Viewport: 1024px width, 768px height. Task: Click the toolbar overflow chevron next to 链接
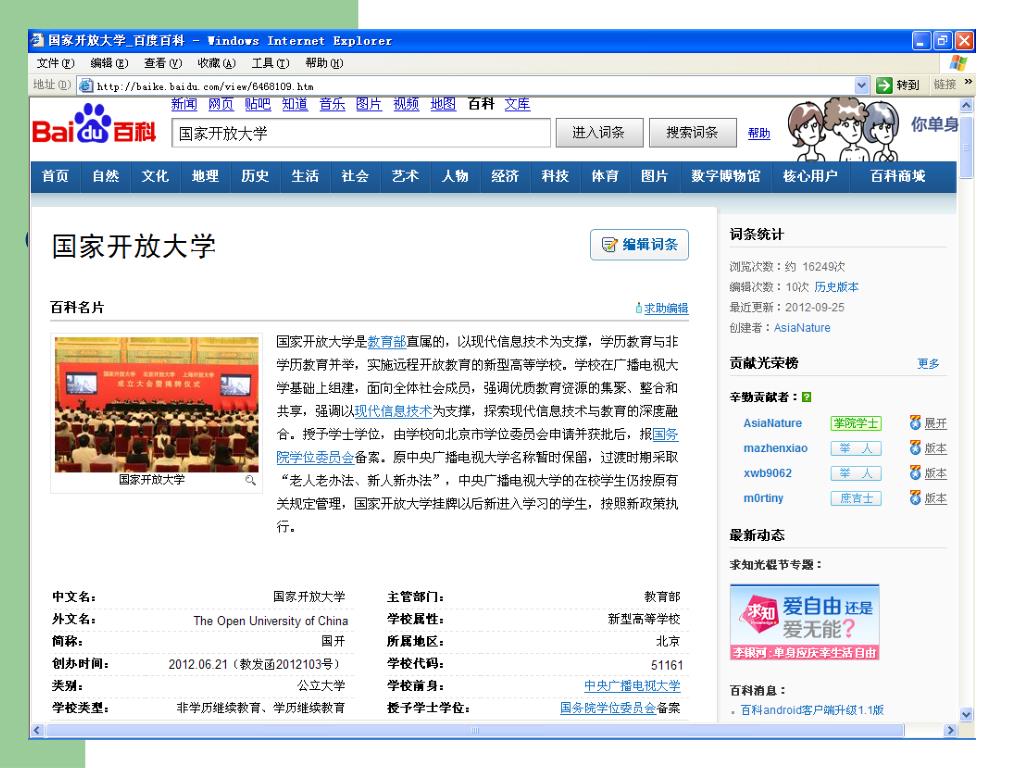pyautogui.click(x=968, y=82)
